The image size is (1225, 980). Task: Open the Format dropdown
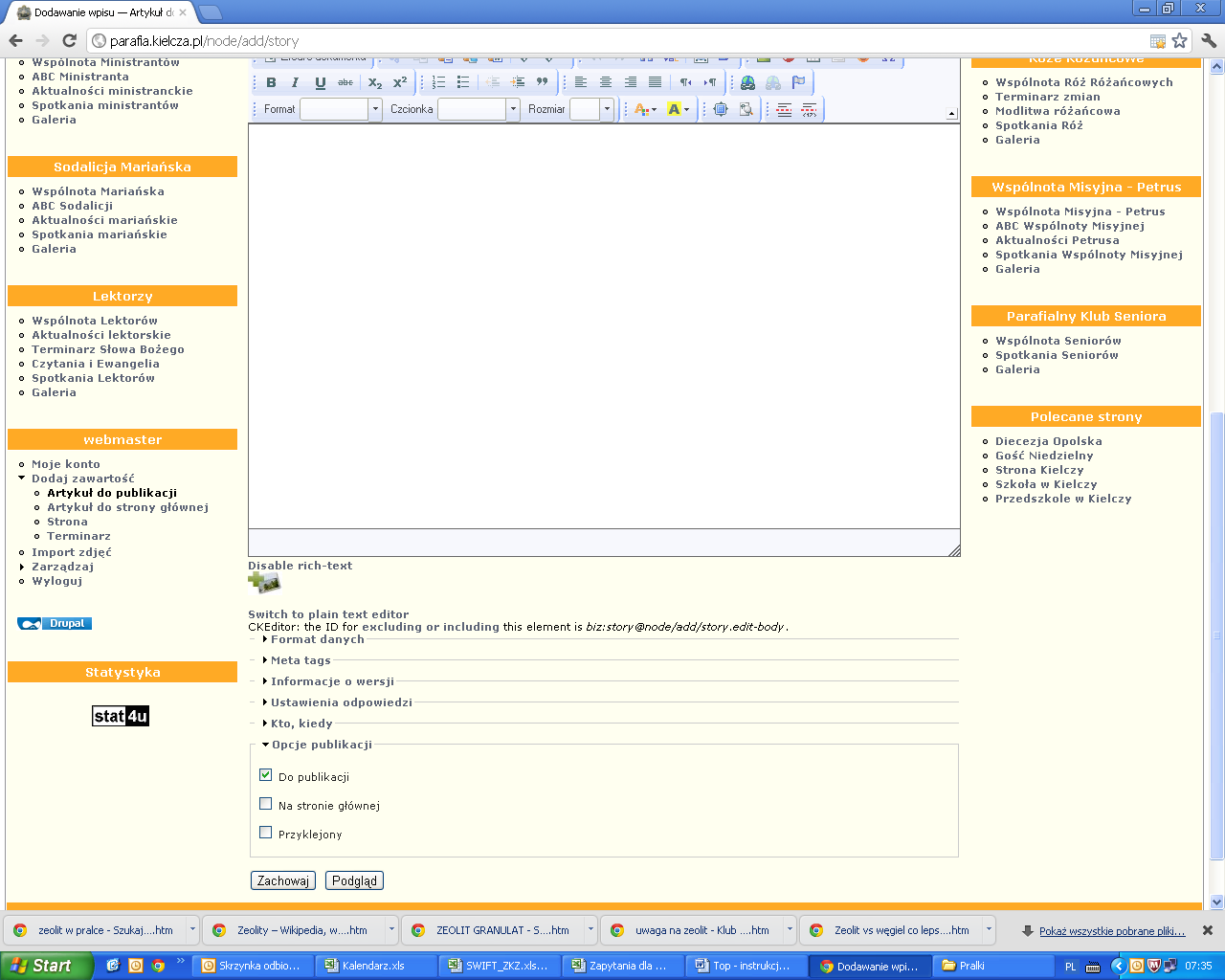tap(341, 109)
